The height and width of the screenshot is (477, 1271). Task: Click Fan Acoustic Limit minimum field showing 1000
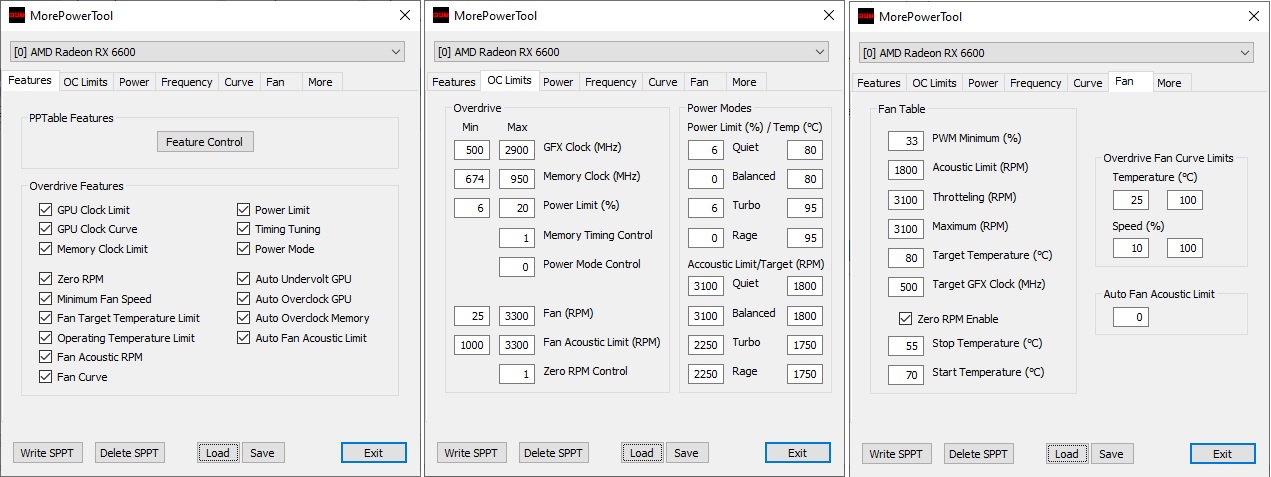tap(472, 345)
